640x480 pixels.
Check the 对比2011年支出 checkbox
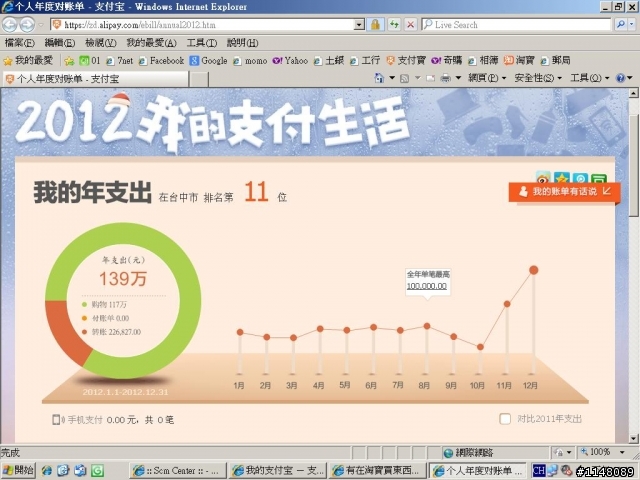point(505,419)
